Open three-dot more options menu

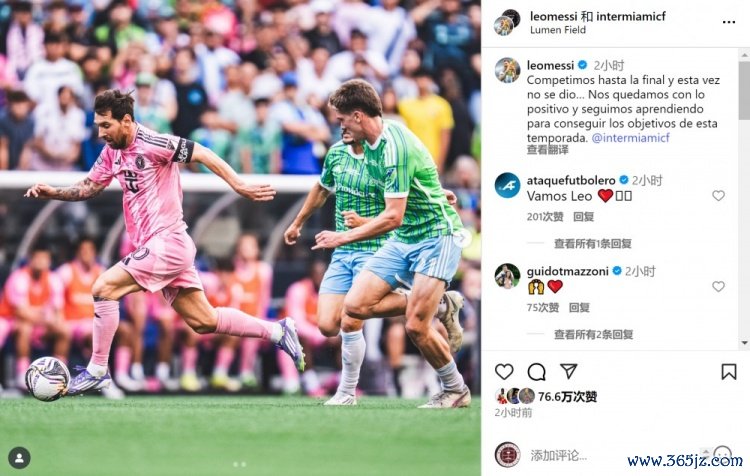point(728,22)
